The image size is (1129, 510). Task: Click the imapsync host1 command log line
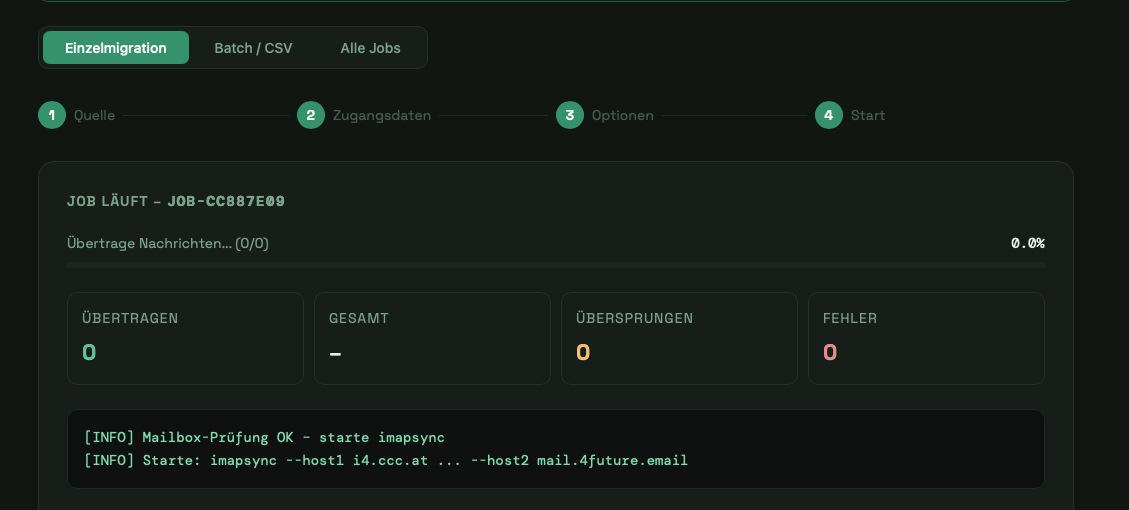point(386,461)
